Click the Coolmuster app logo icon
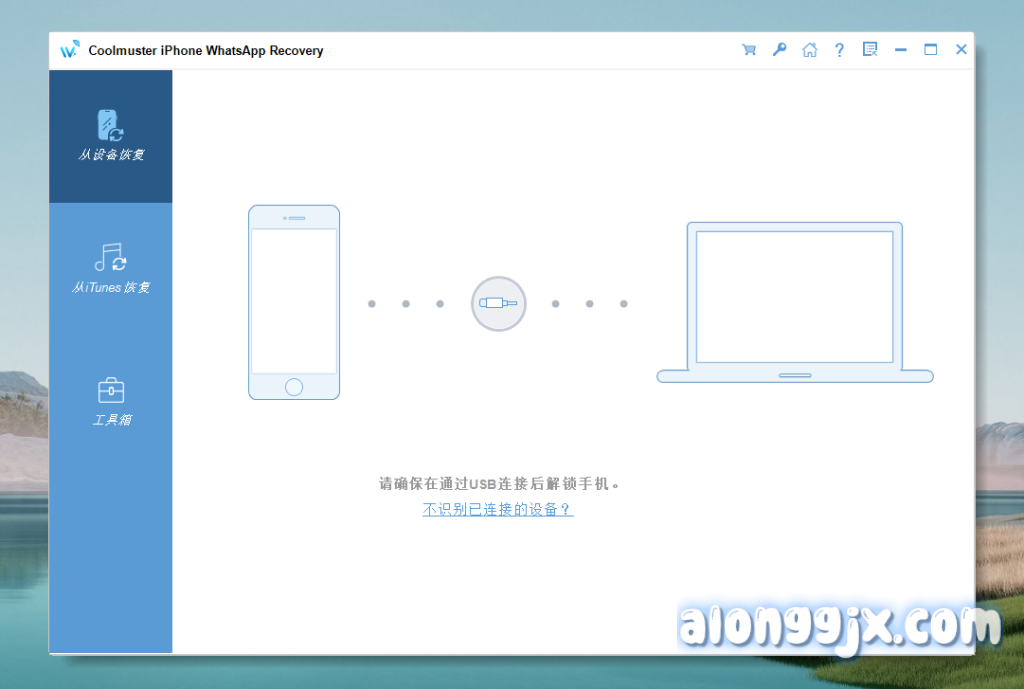Image resolution: width=1024 pixels, height=689 pixels. coord(69,50)
